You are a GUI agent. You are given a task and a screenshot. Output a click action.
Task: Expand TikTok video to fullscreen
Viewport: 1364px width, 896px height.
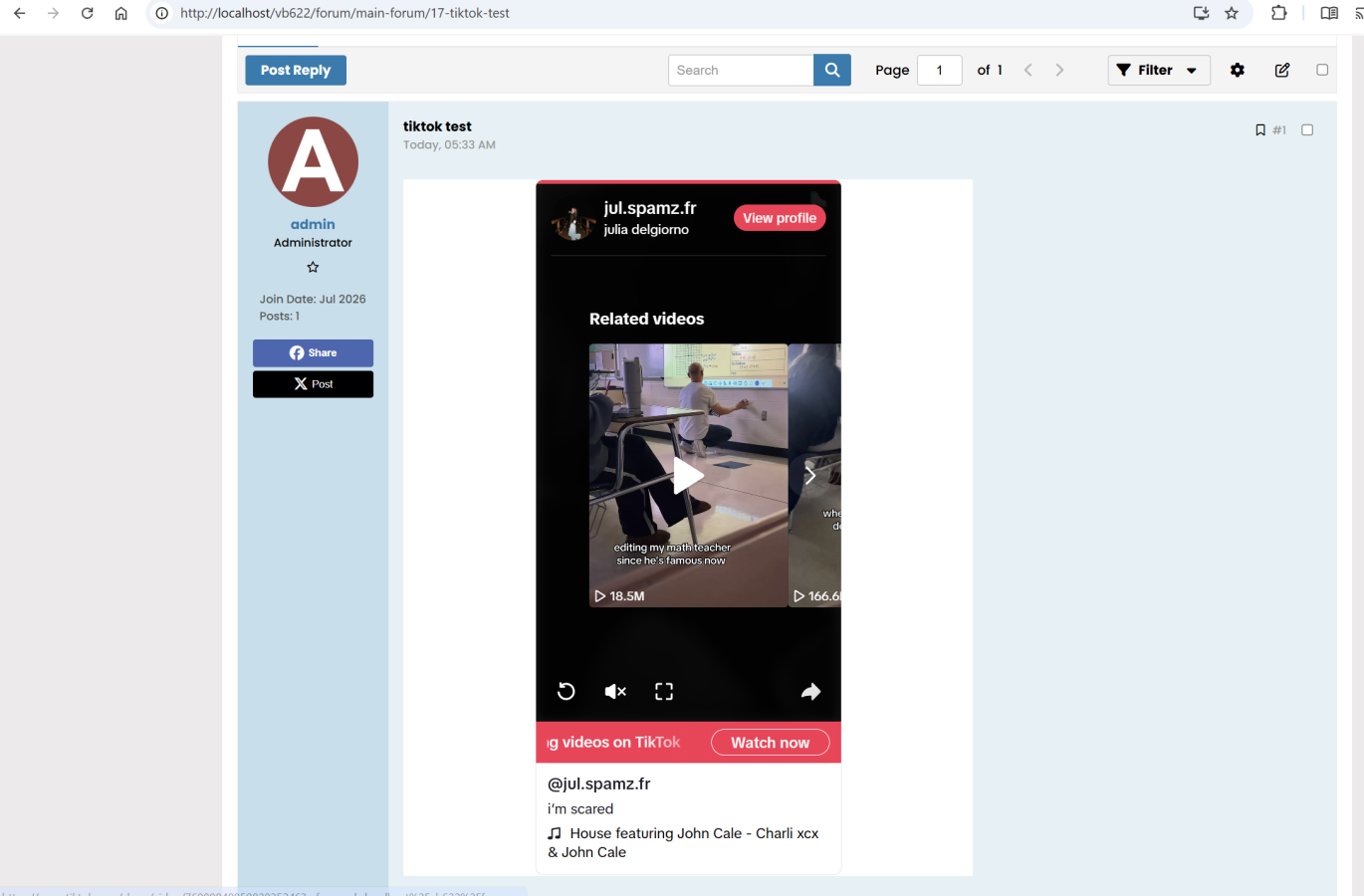664,691
